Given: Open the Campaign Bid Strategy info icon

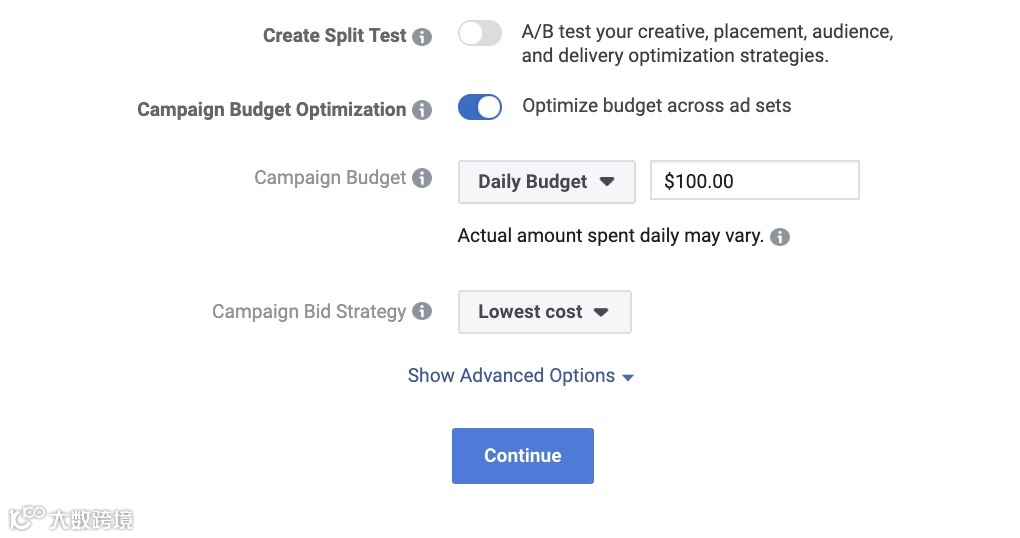Looking at the screenshot, I should point(423,312).
